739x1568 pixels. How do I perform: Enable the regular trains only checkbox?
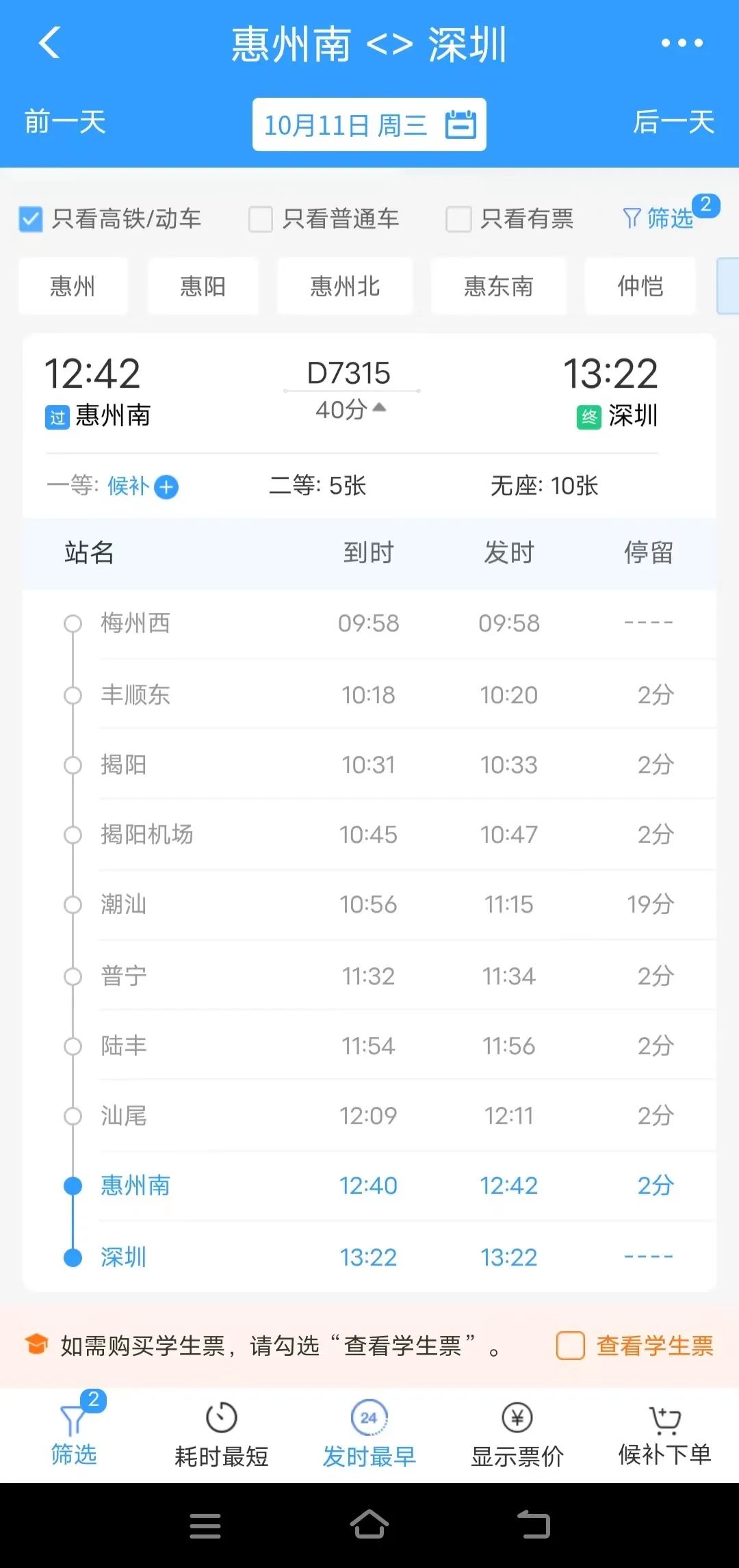(x=261, y=220)
